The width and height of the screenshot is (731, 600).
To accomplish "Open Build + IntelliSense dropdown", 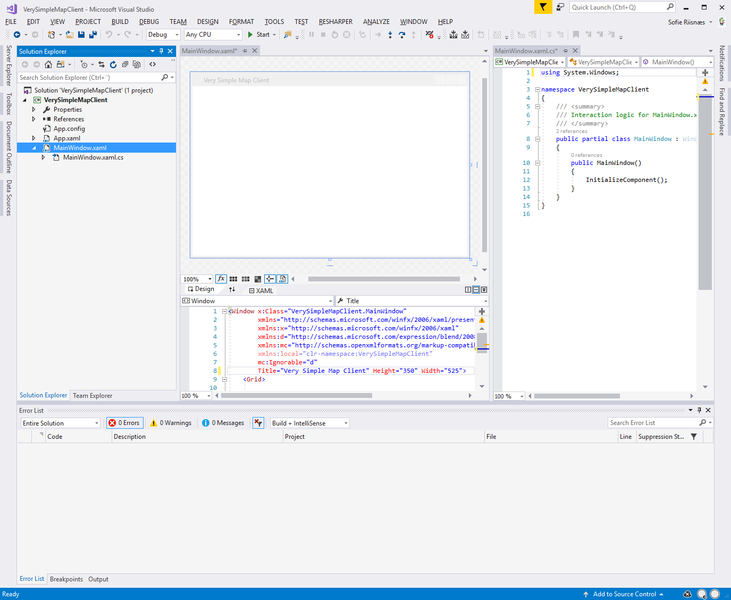I will [310, 423].
